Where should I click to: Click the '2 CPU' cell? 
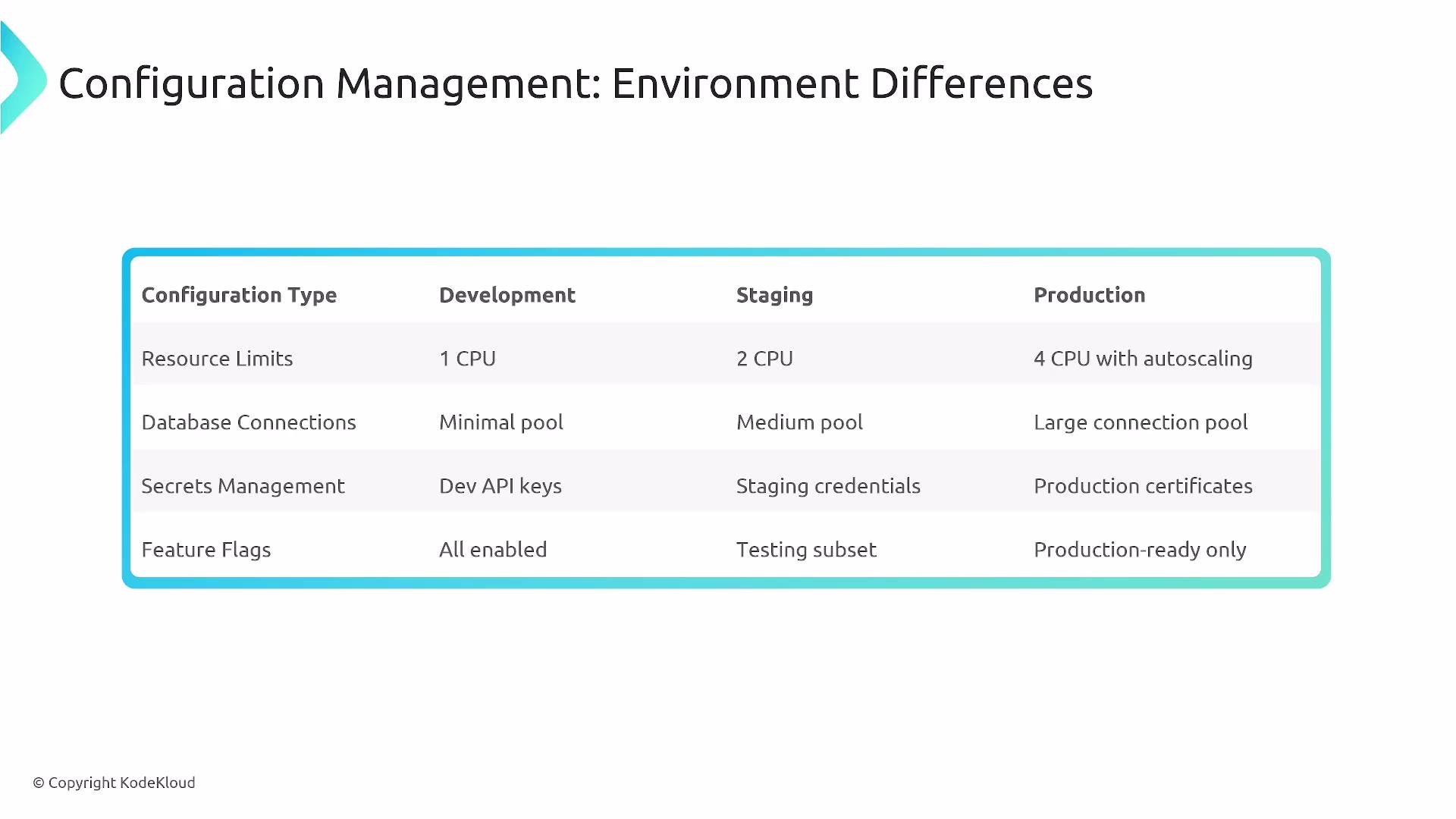coord(764,359)
